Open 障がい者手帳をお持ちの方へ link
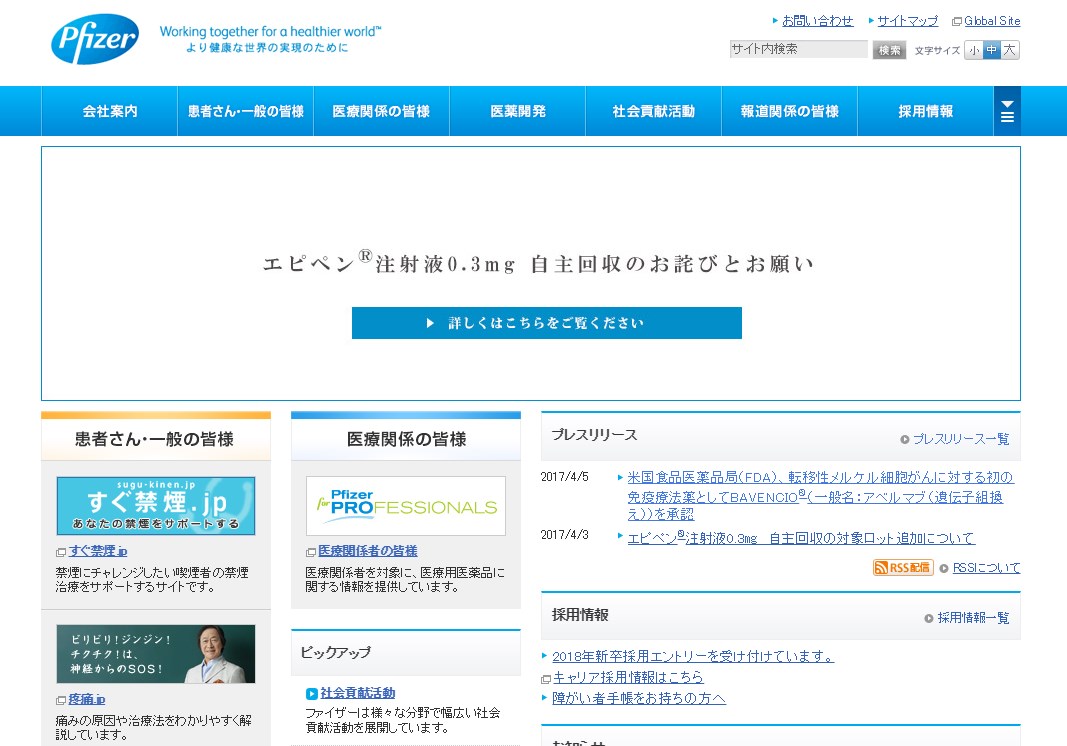The height and width of the screenshot is (746, 1067). click(639, 698)
